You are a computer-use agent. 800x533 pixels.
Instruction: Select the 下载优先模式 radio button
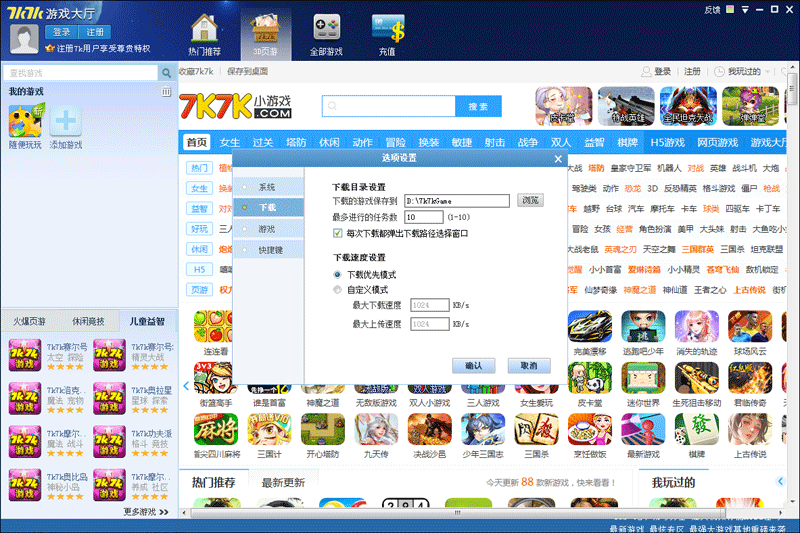(337, 274)
